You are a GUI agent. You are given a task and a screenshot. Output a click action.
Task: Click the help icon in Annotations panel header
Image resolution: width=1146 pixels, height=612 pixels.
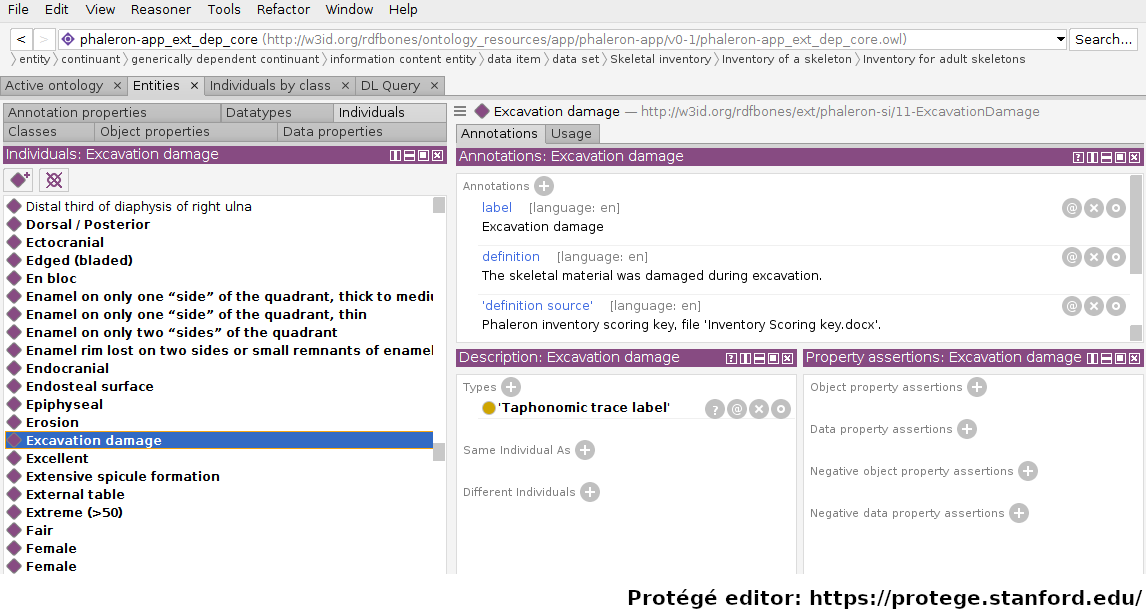1078,157
